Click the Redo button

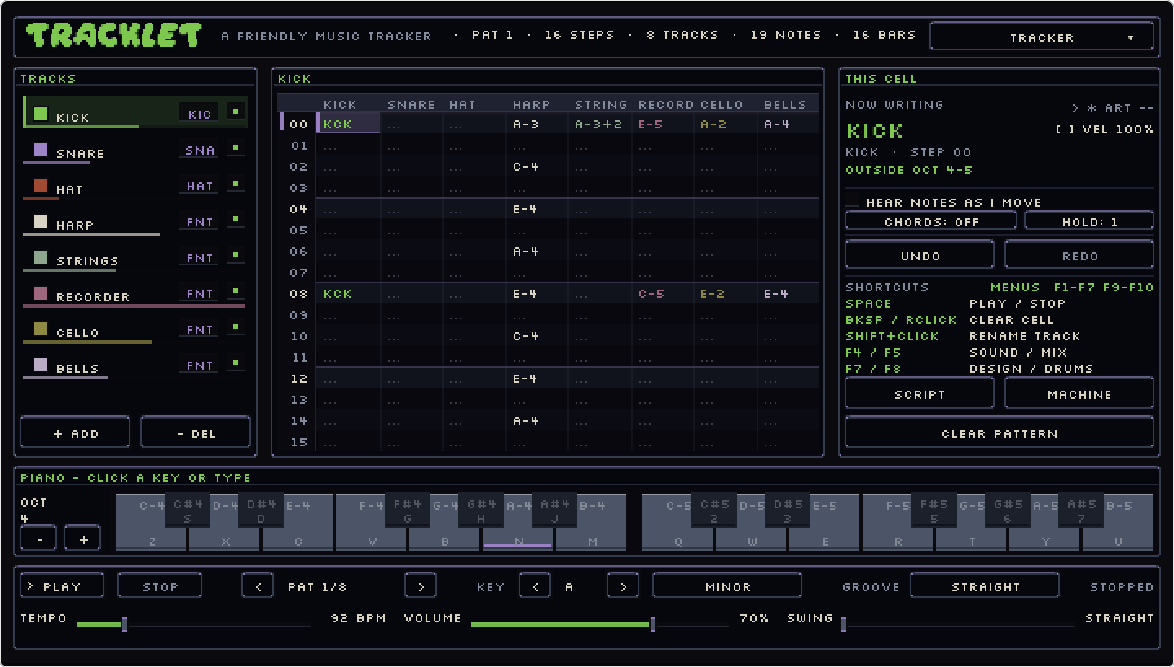pyautogui.click(x=1079, y=255)
